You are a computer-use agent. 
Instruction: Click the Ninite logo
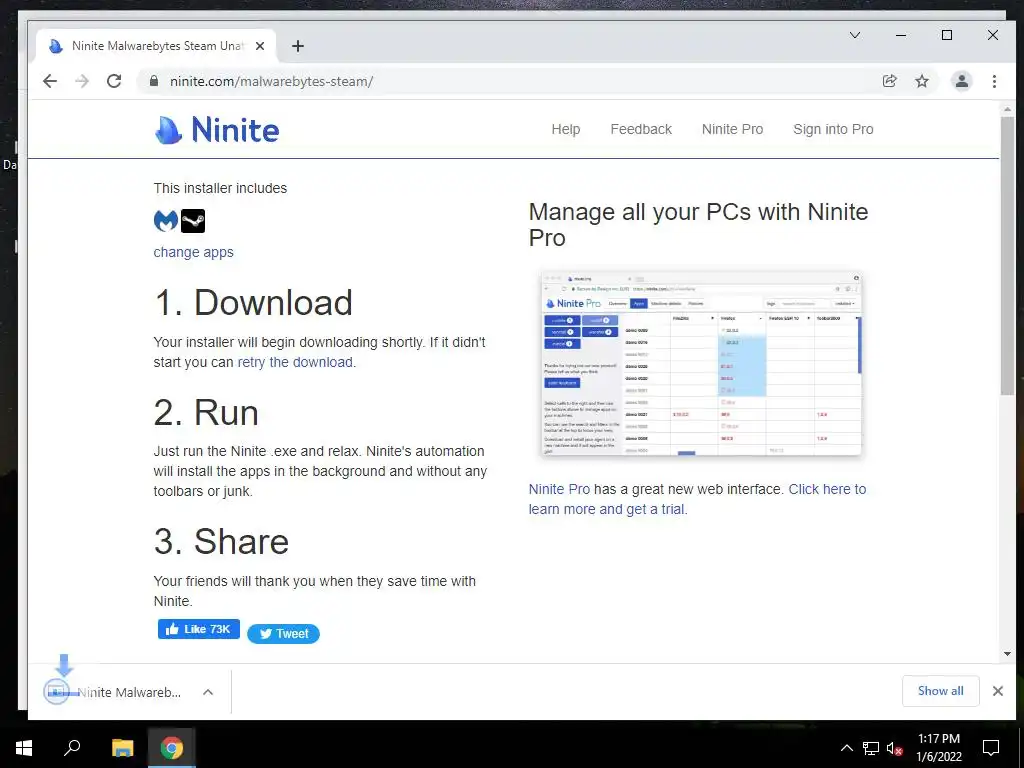coord(217,129)
